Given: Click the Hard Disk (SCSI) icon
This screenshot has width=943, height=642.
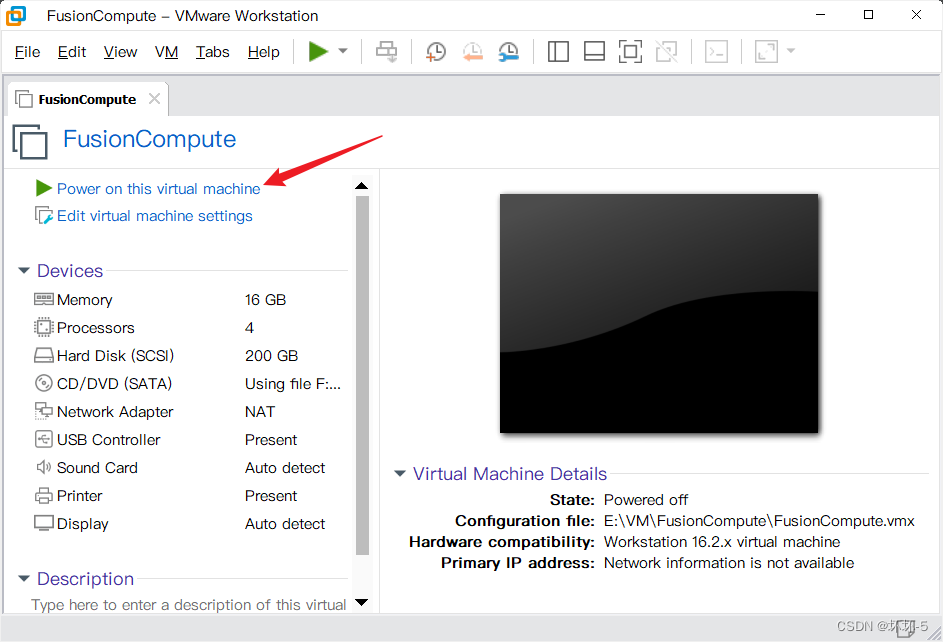Looking at the screenshot, I should tap(43, 355).
